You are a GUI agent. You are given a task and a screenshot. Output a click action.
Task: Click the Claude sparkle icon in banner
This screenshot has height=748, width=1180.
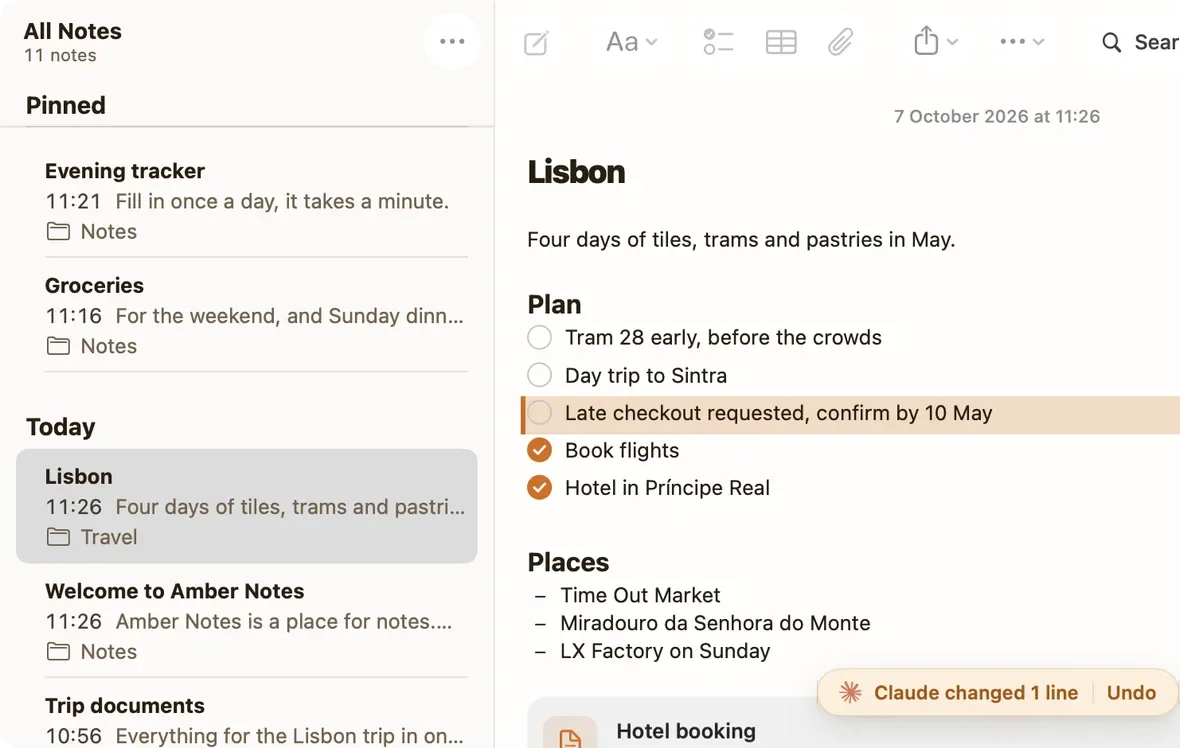click(x=850, y=692)
